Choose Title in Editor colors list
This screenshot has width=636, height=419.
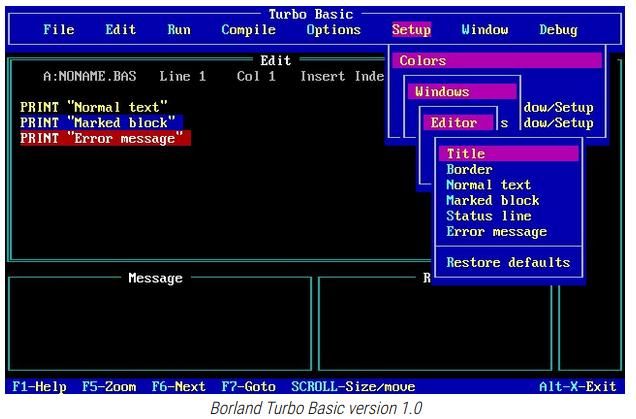click(x=508, y=154)
